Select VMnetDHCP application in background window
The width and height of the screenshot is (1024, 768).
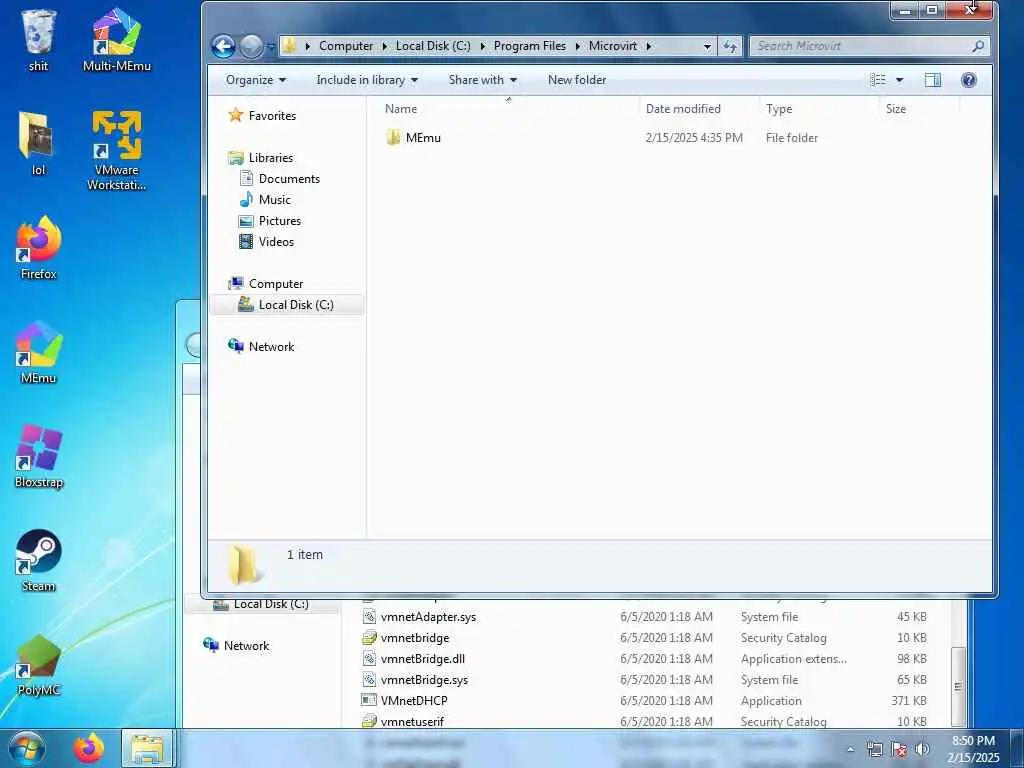414,701
